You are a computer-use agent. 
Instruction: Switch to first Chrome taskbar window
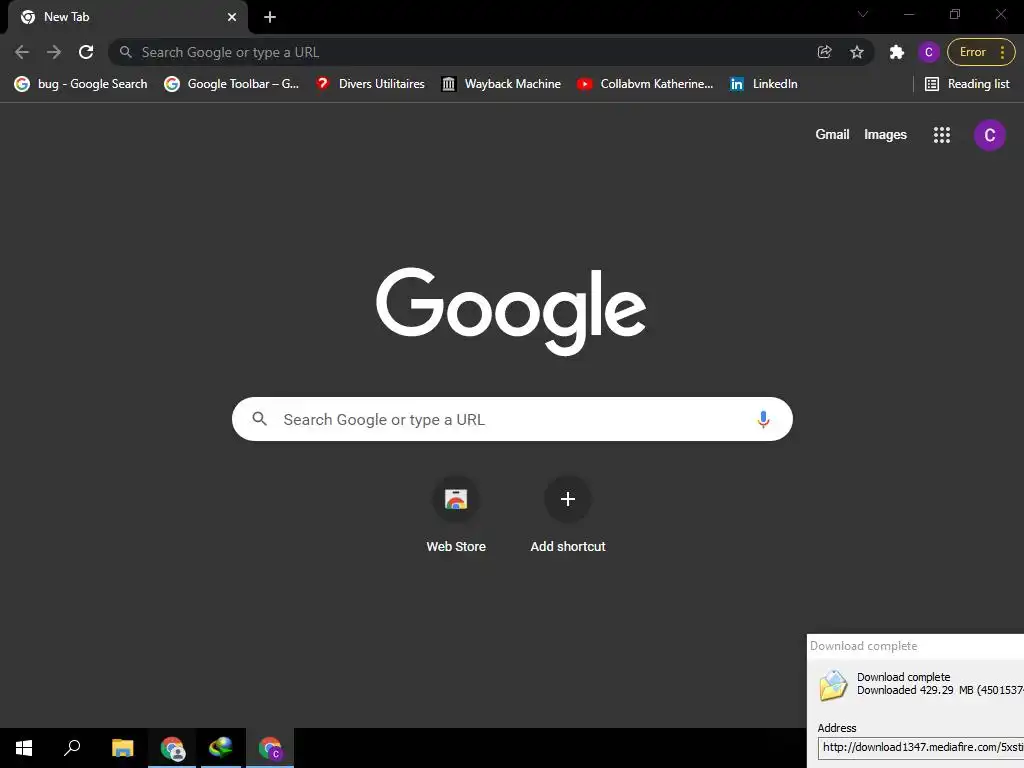[172, 748]
